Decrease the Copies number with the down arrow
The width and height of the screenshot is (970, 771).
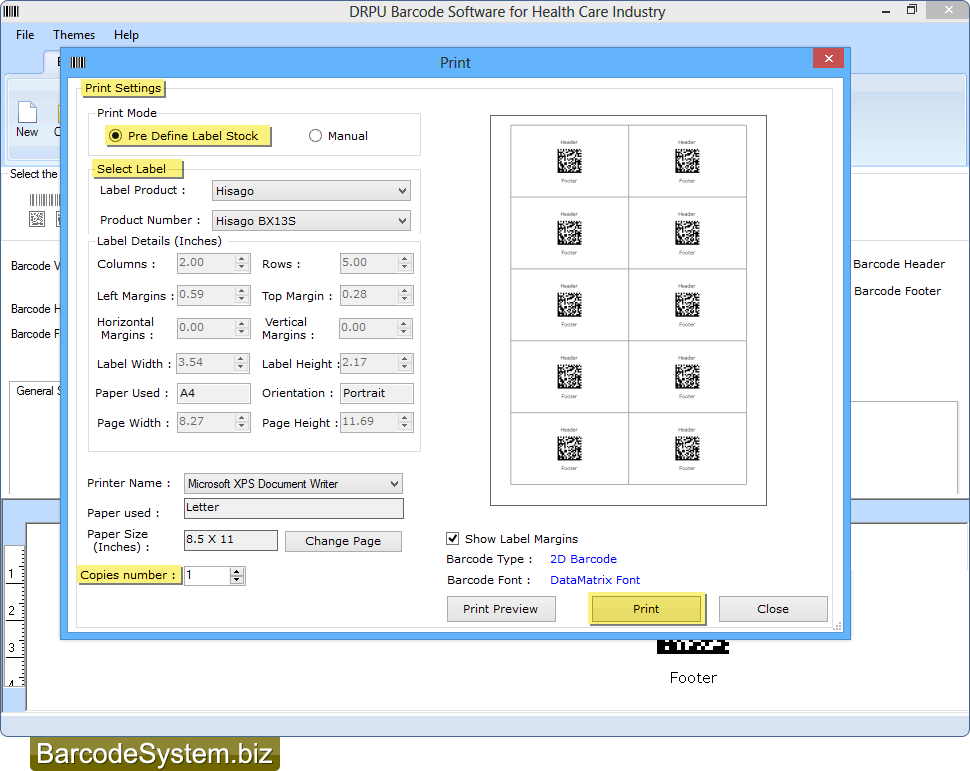237,580
